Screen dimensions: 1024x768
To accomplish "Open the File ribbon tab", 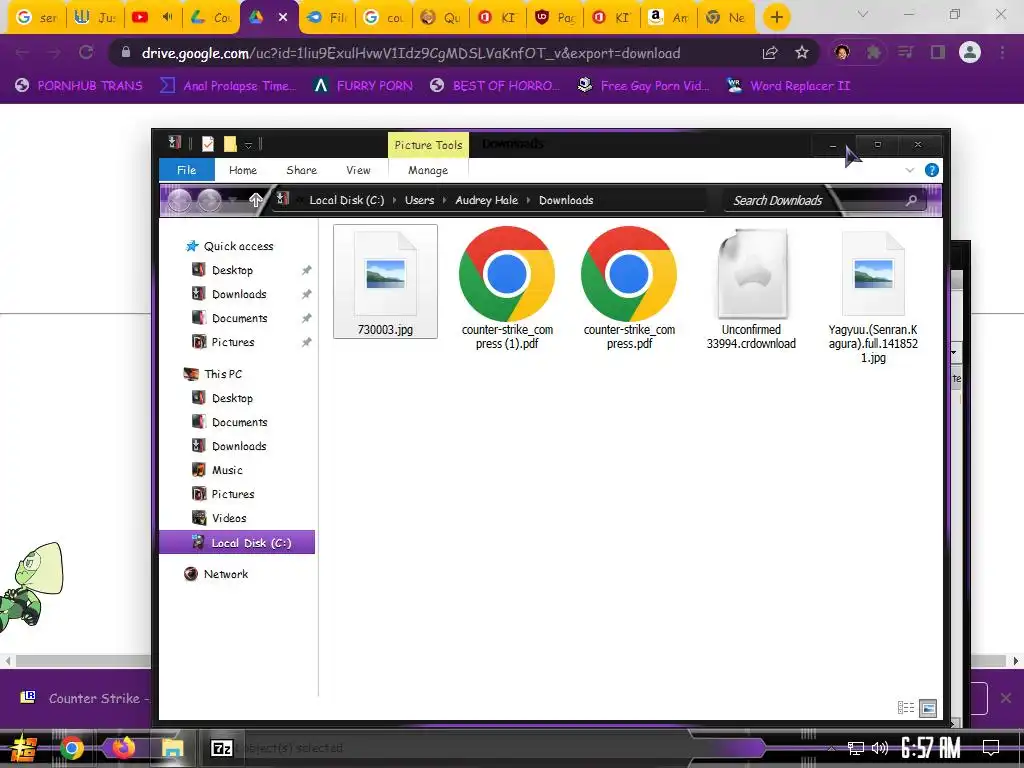I will 187,170.
